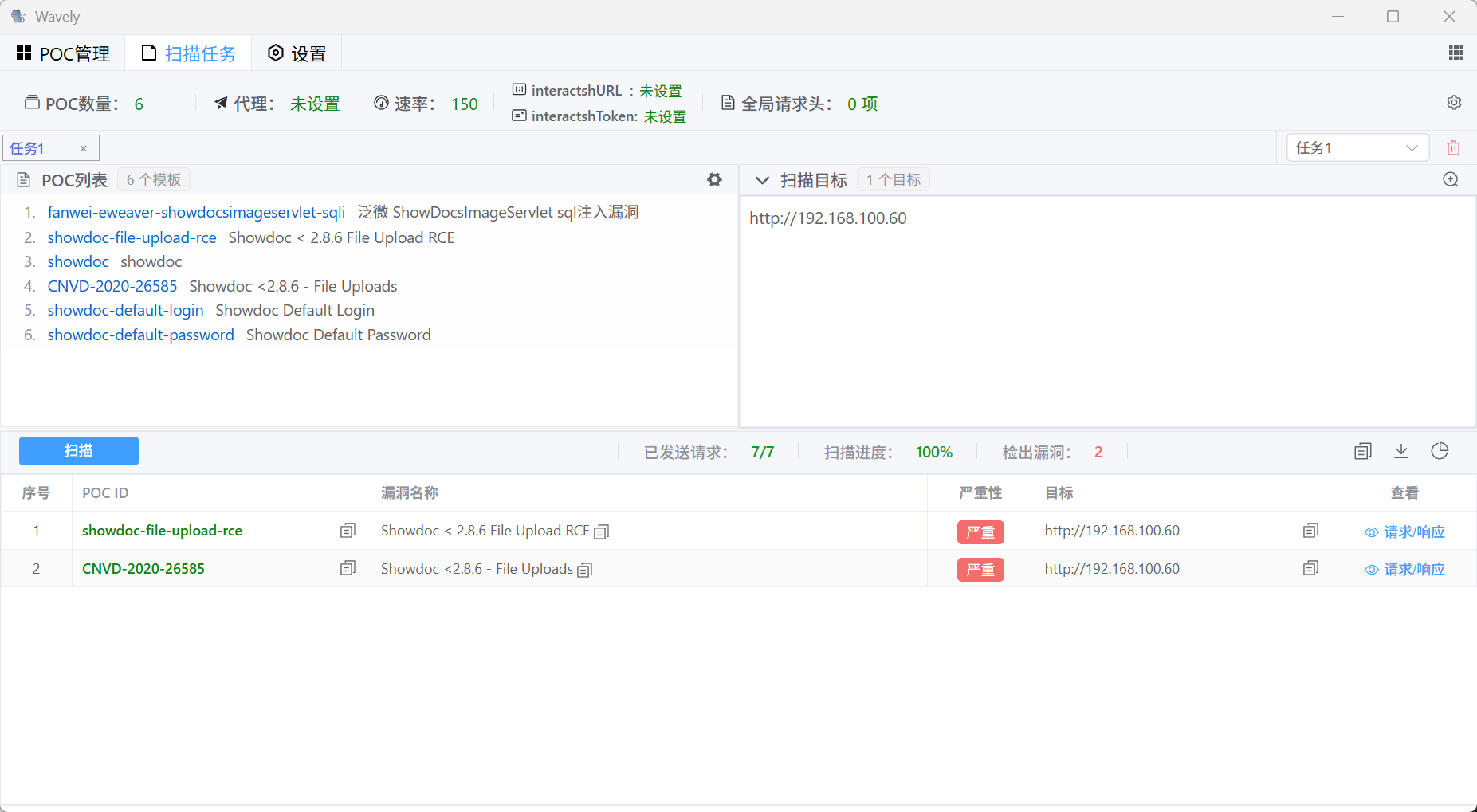Open showdoc-default-password POC link

140,335
